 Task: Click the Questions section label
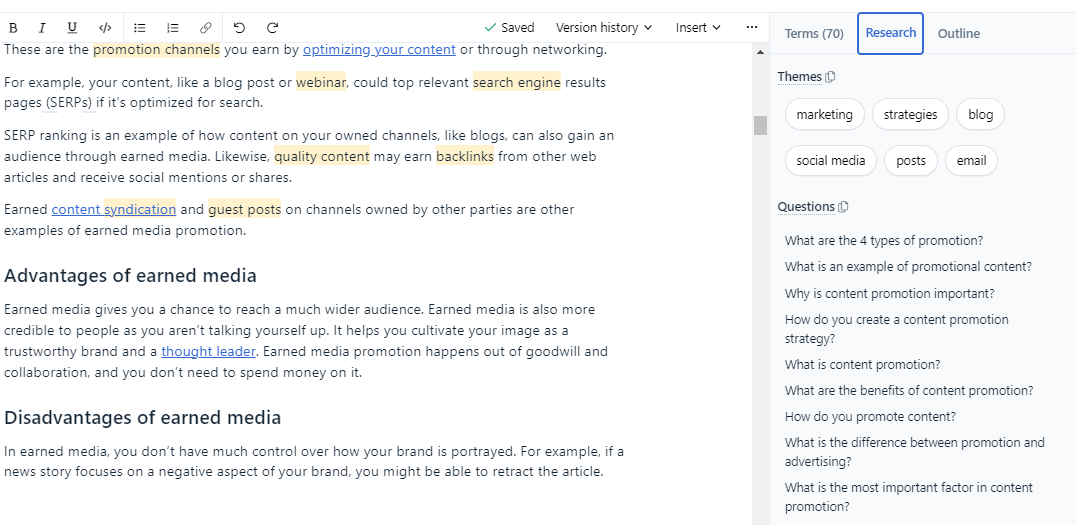click(806, 207)
